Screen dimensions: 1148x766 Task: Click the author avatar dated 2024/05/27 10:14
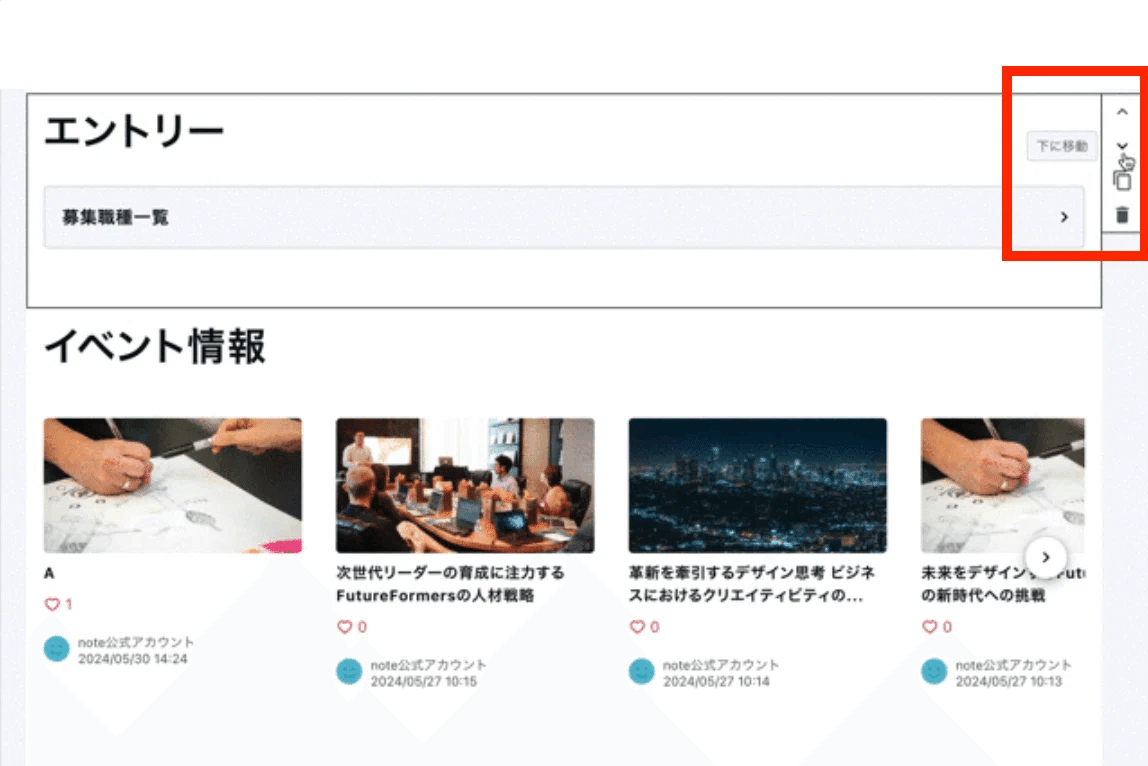click(641, 672)
